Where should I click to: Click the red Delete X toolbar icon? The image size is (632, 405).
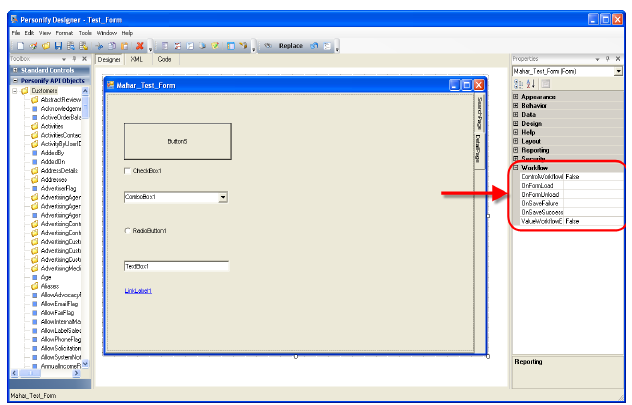coord(139,46)
